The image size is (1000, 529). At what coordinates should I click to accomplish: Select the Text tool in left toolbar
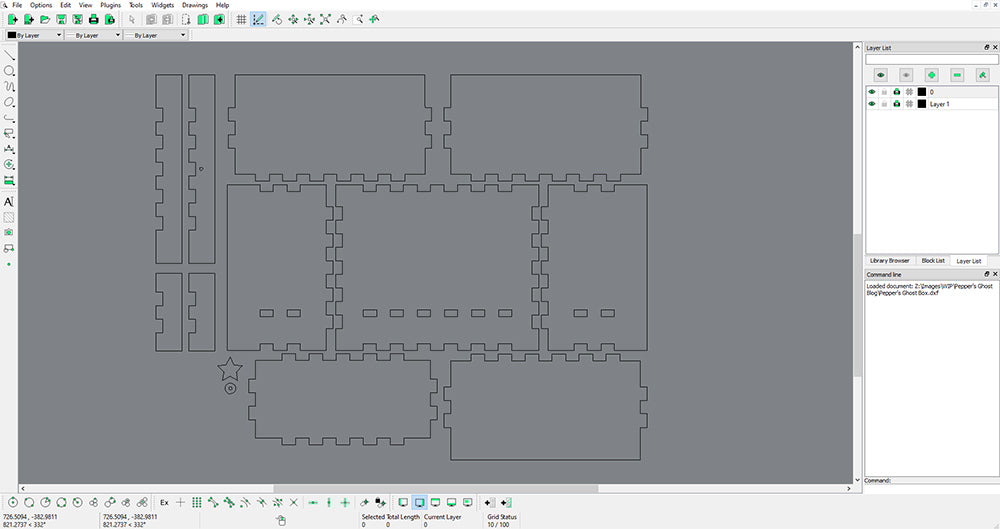[x=9, y=201]
